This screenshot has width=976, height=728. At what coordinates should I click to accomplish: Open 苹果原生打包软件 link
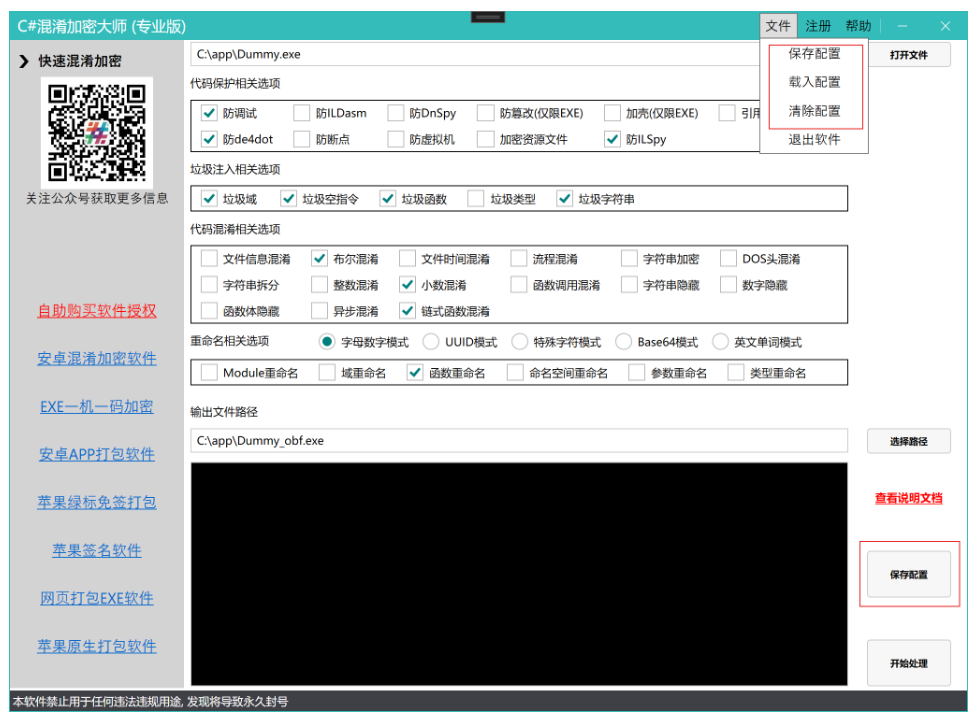click(x=96, y=646)
